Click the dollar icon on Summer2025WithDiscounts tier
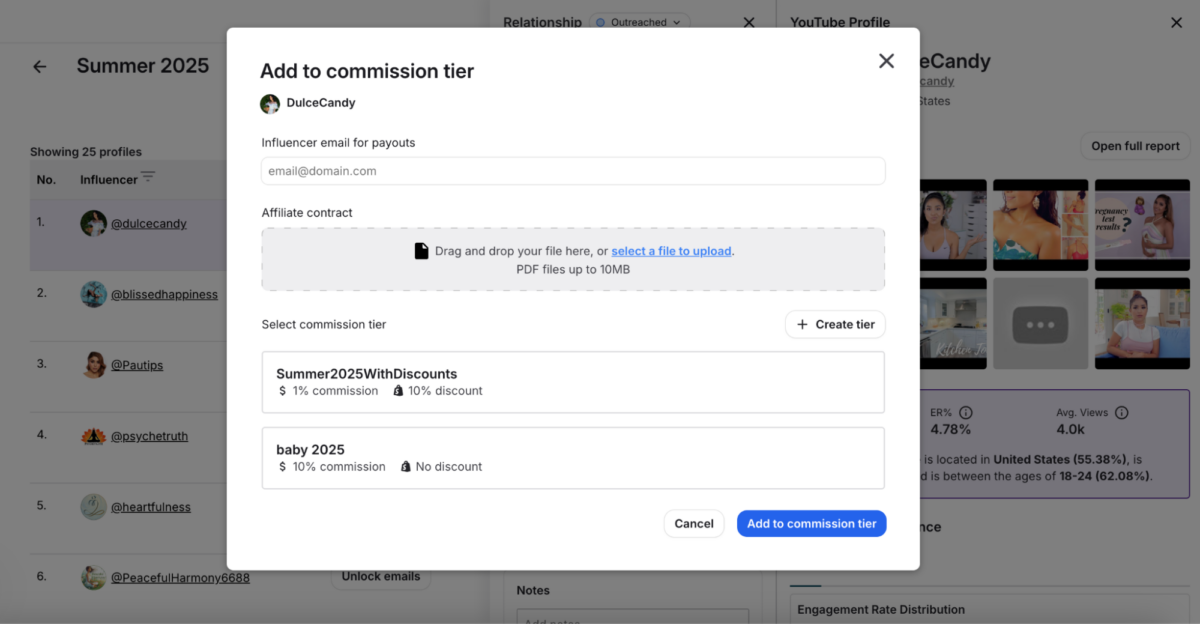The image size is (1200, 624). click(x=281, y=391)
